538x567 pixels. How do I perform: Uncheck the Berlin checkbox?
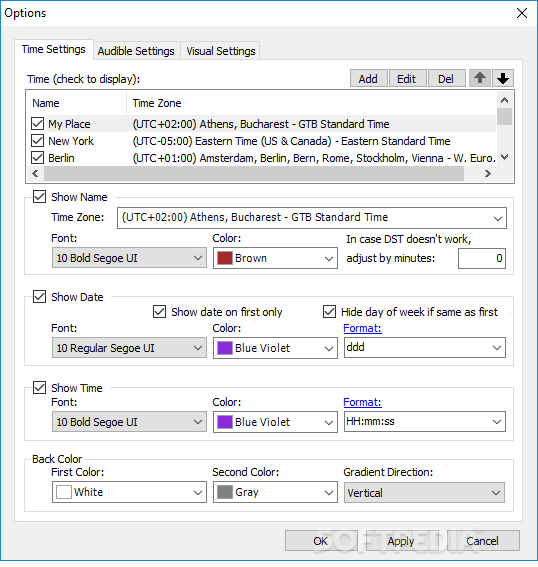[x=37, y=158]
